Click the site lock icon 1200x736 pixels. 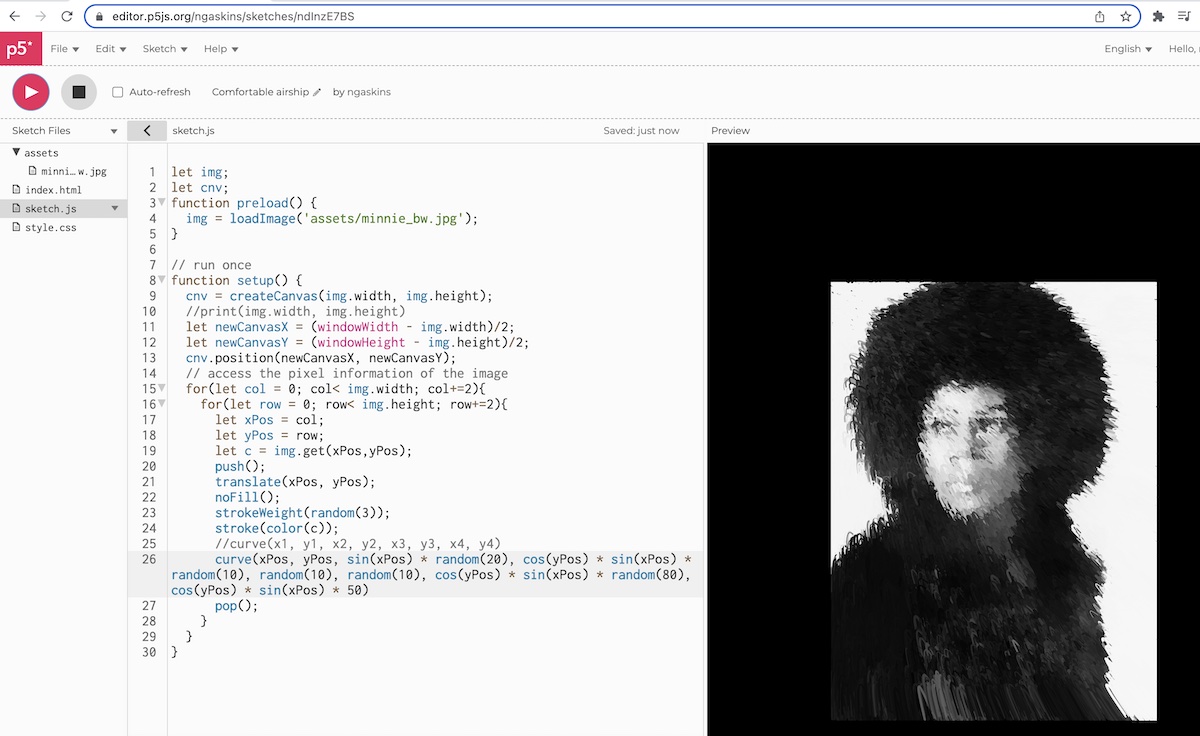click(x=99, y=17)
